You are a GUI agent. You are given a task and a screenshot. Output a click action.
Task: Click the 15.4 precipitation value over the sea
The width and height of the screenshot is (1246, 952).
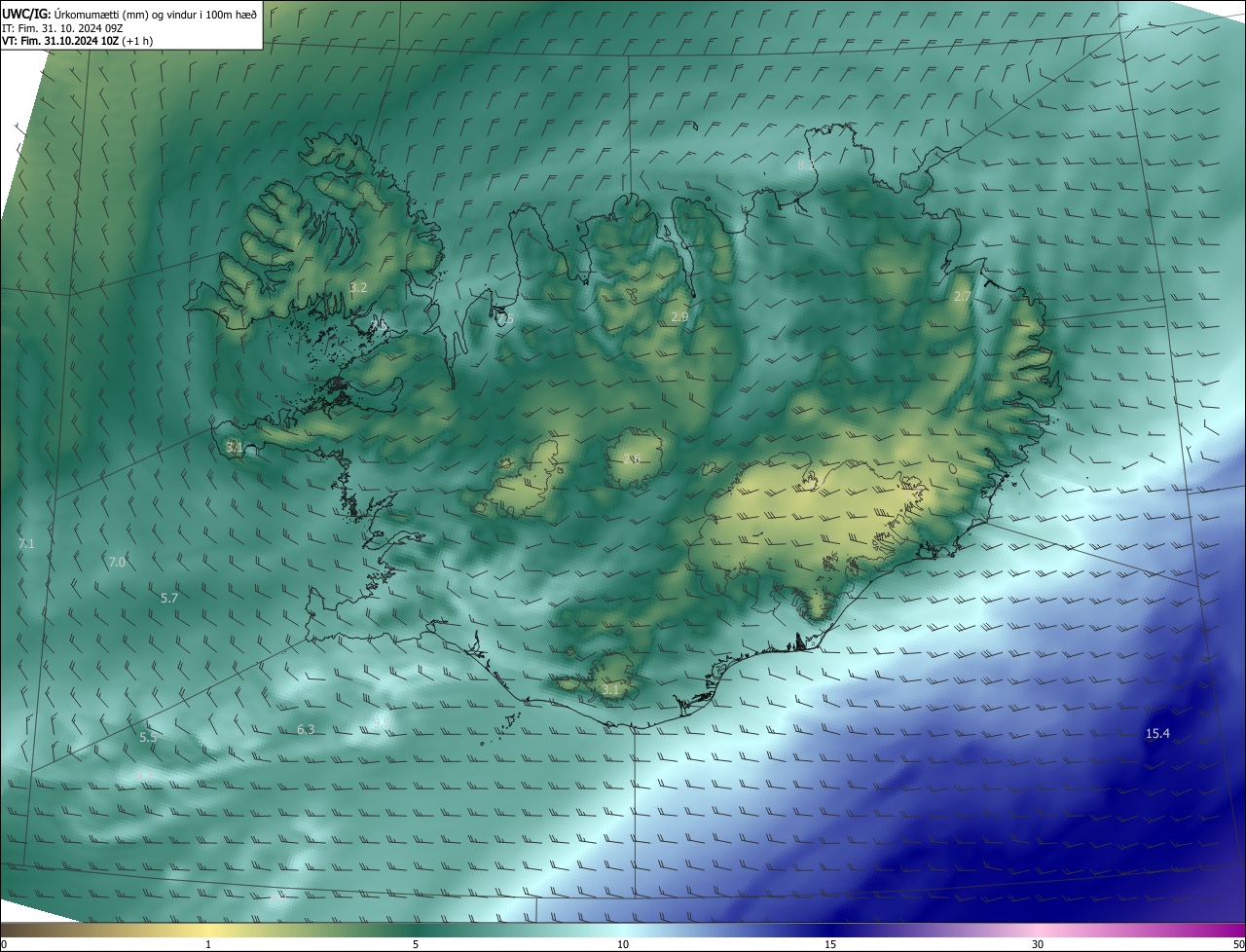point(1157,733)
